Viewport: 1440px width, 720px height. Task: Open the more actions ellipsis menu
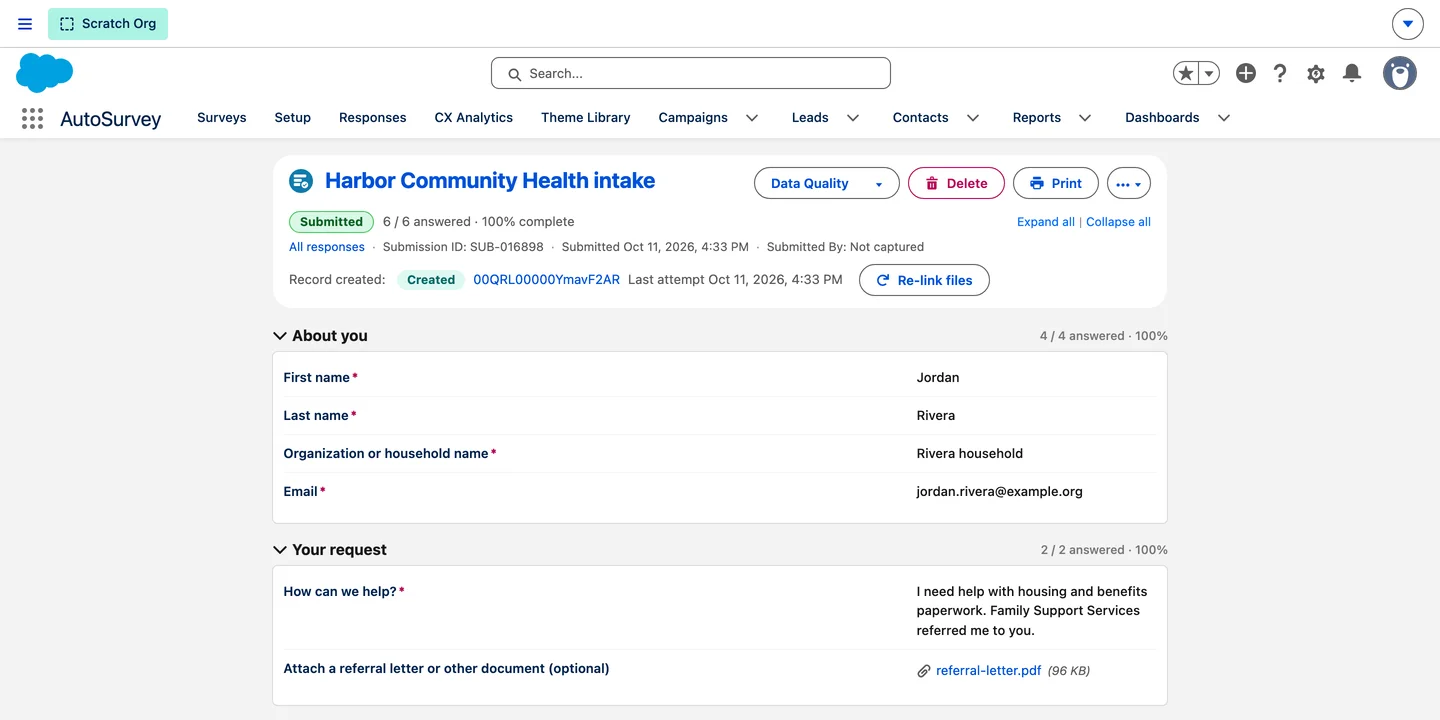point(1129,183)
